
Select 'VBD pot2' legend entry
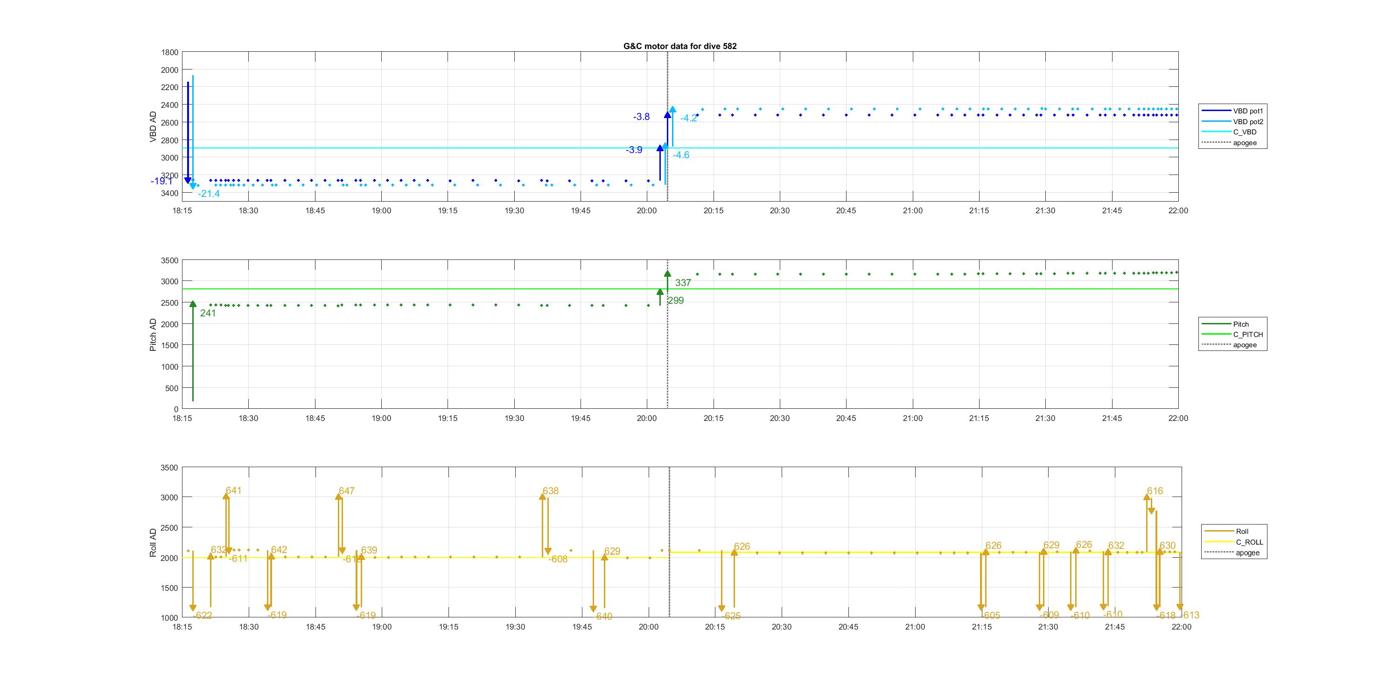pos(1248,121)
